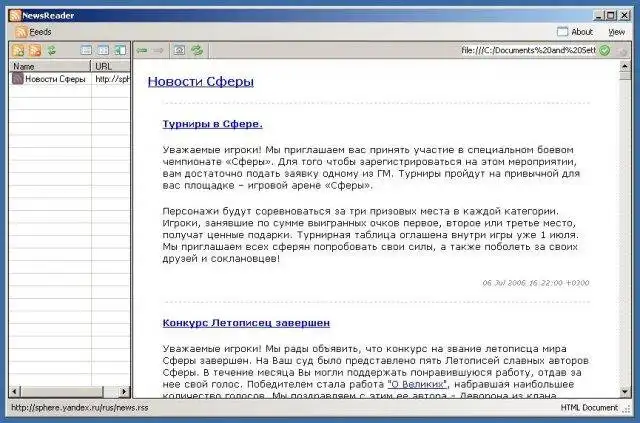Minimize the NewsReader window
The height and width of the screenshot is (423, 640).
coord(598,16)
